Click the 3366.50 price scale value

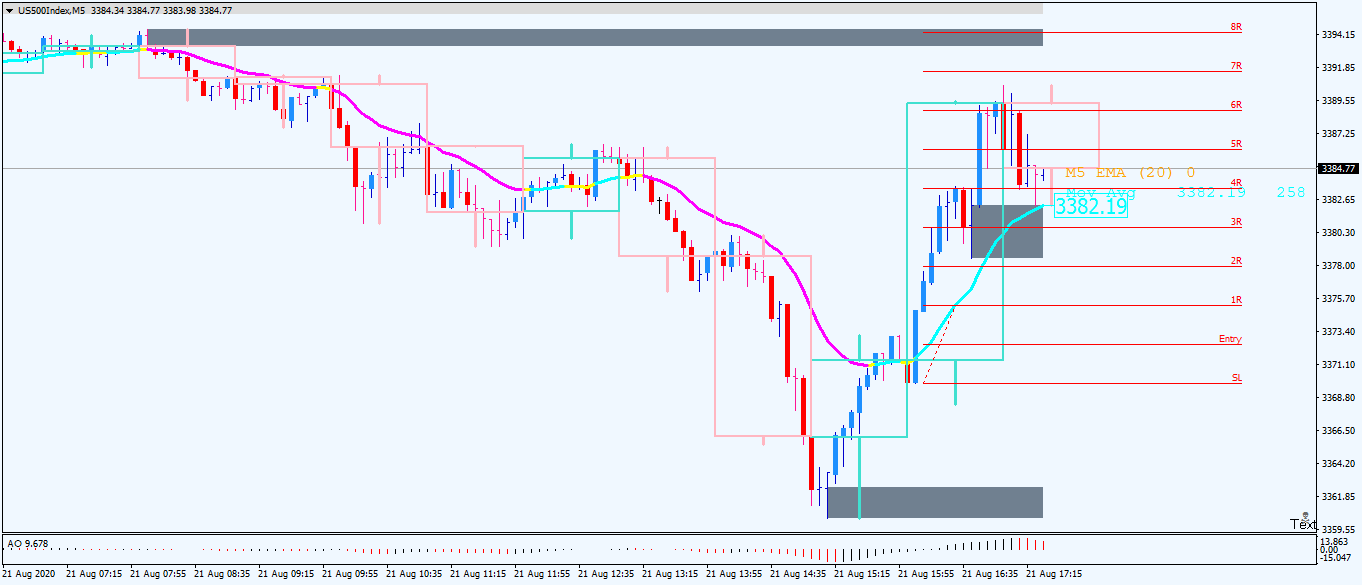(x=1338, y=431)
